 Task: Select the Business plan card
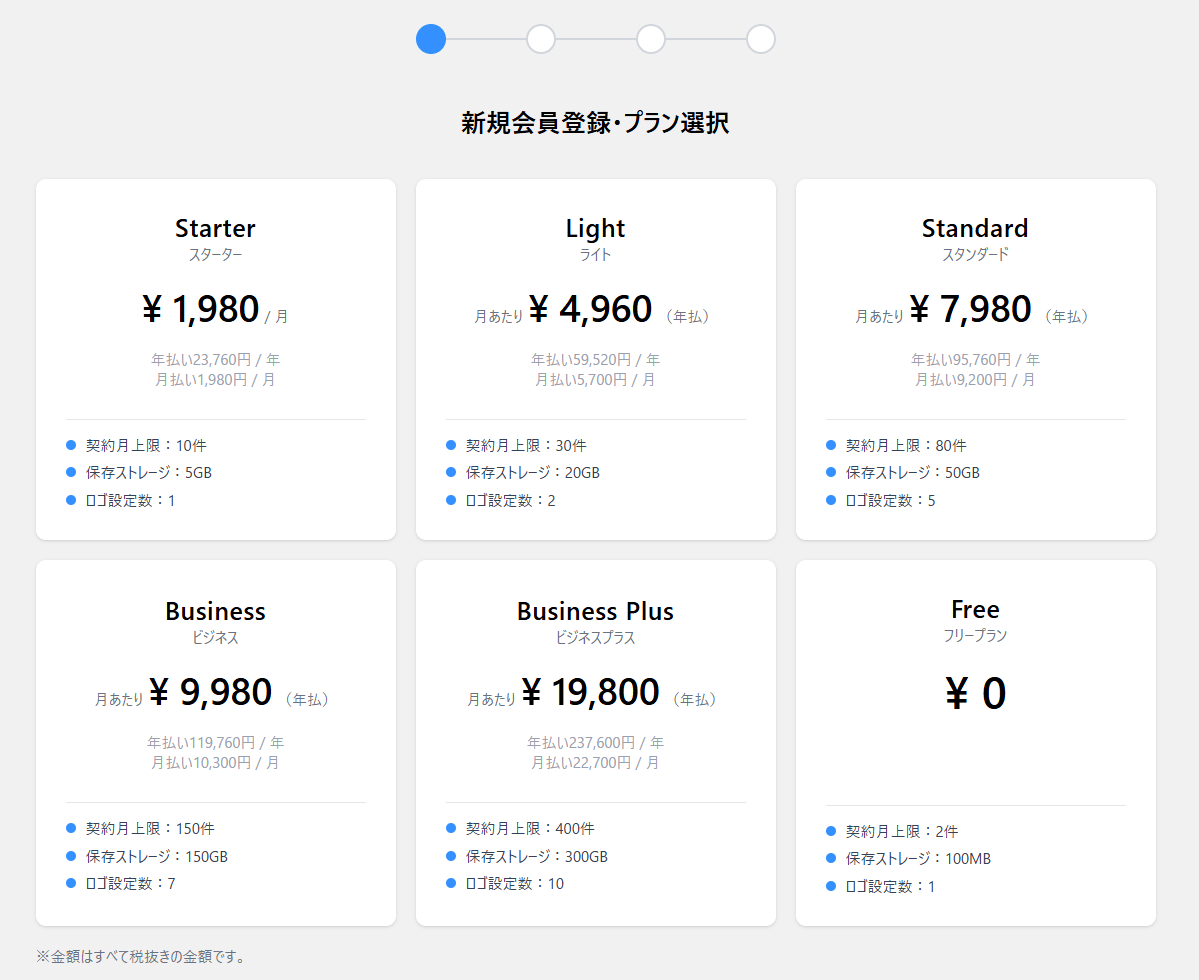coord(215,742)
